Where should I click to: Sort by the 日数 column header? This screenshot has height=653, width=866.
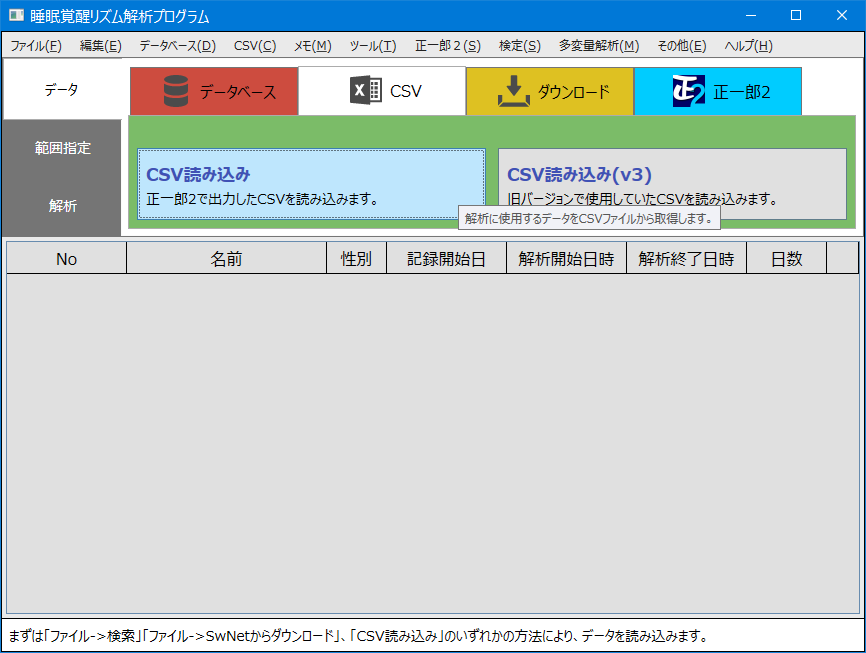point(786,259)
